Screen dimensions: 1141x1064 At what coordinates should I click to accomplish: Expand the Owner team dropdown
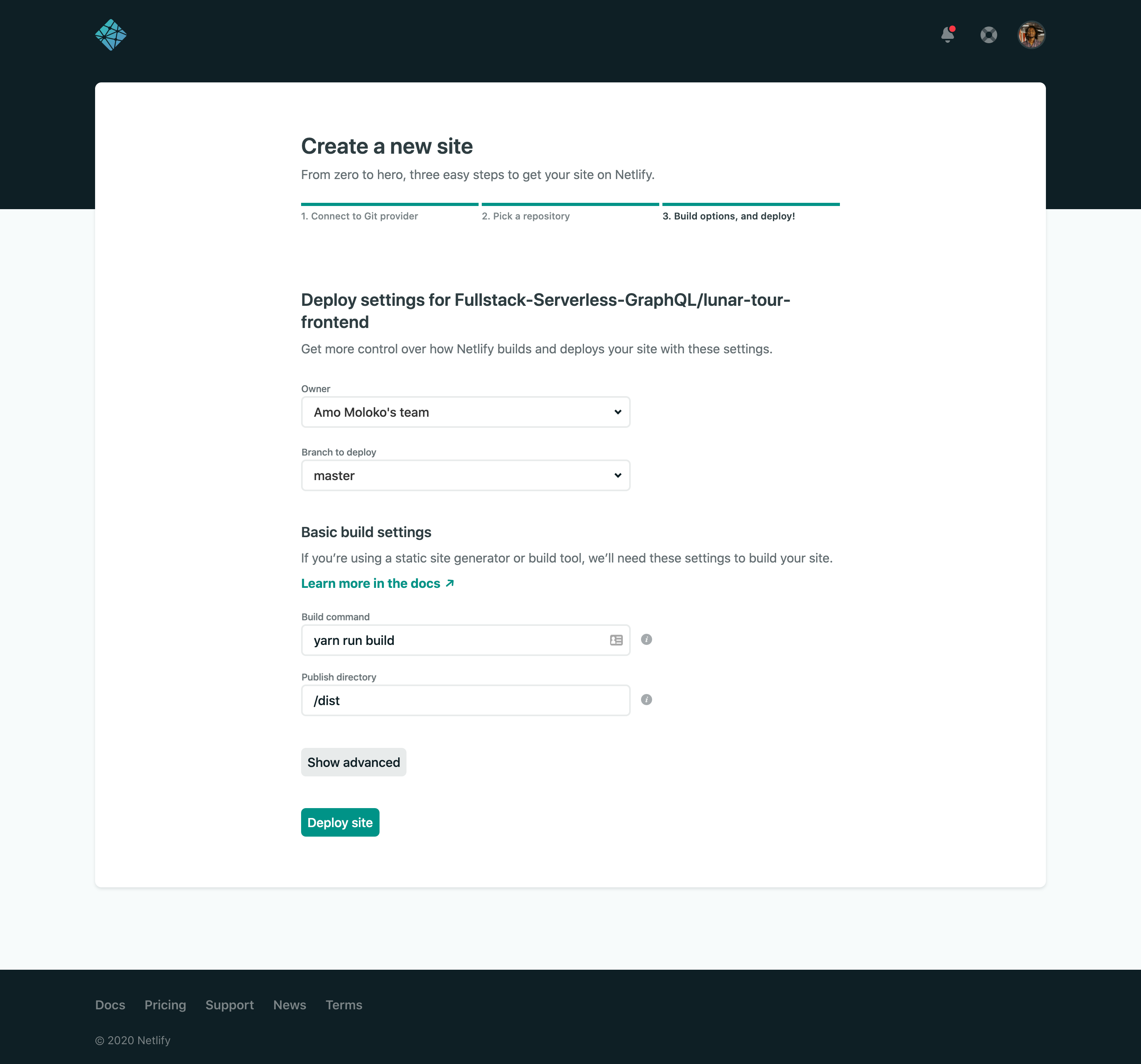466,412
